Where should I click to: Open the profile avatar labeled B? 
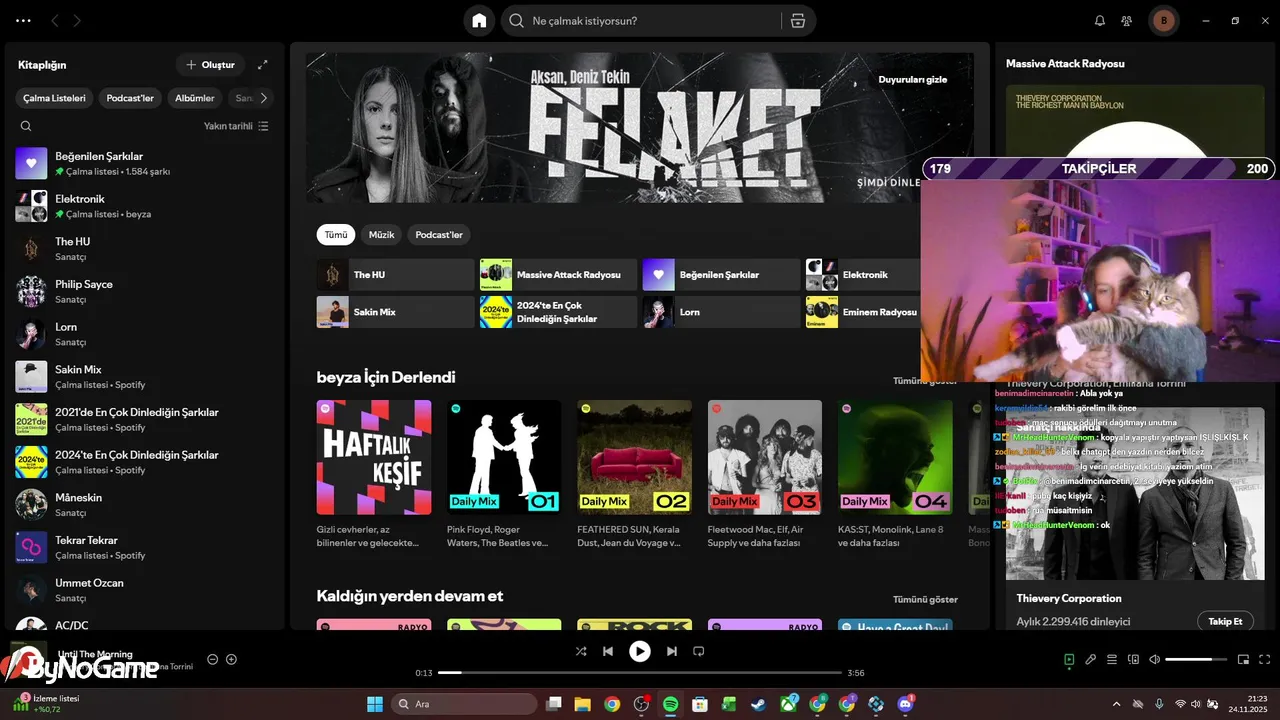tap(1163, 21)
